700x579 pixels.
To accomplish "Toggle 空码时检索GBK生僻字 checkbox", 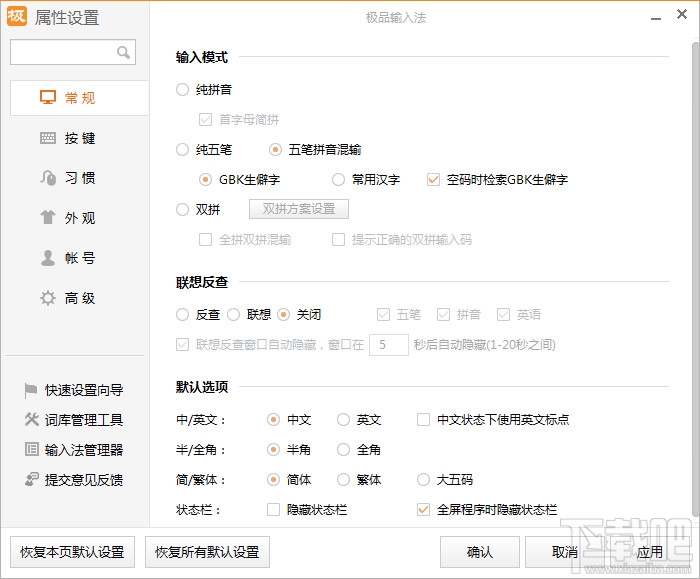I will pyautogui.click(x=433, y=179).
